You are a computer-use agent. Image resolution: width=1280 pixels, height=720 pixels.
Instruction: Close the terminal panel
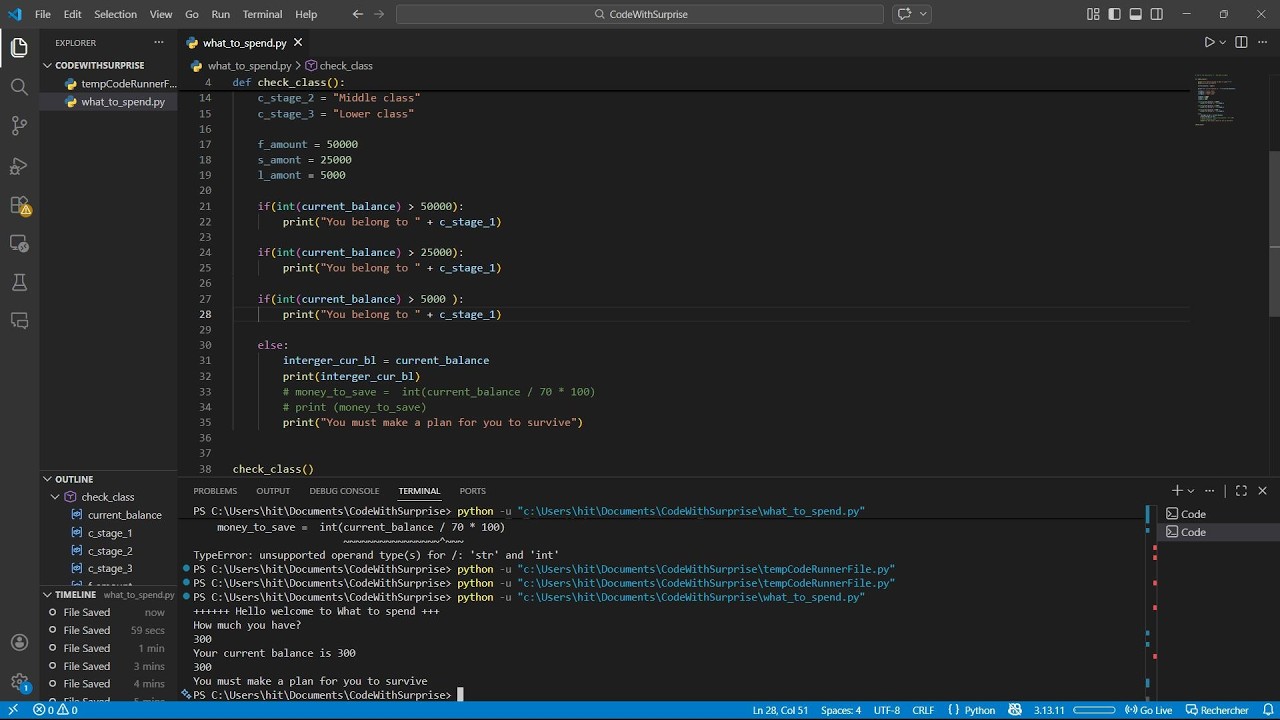(x=1262, y=491)
